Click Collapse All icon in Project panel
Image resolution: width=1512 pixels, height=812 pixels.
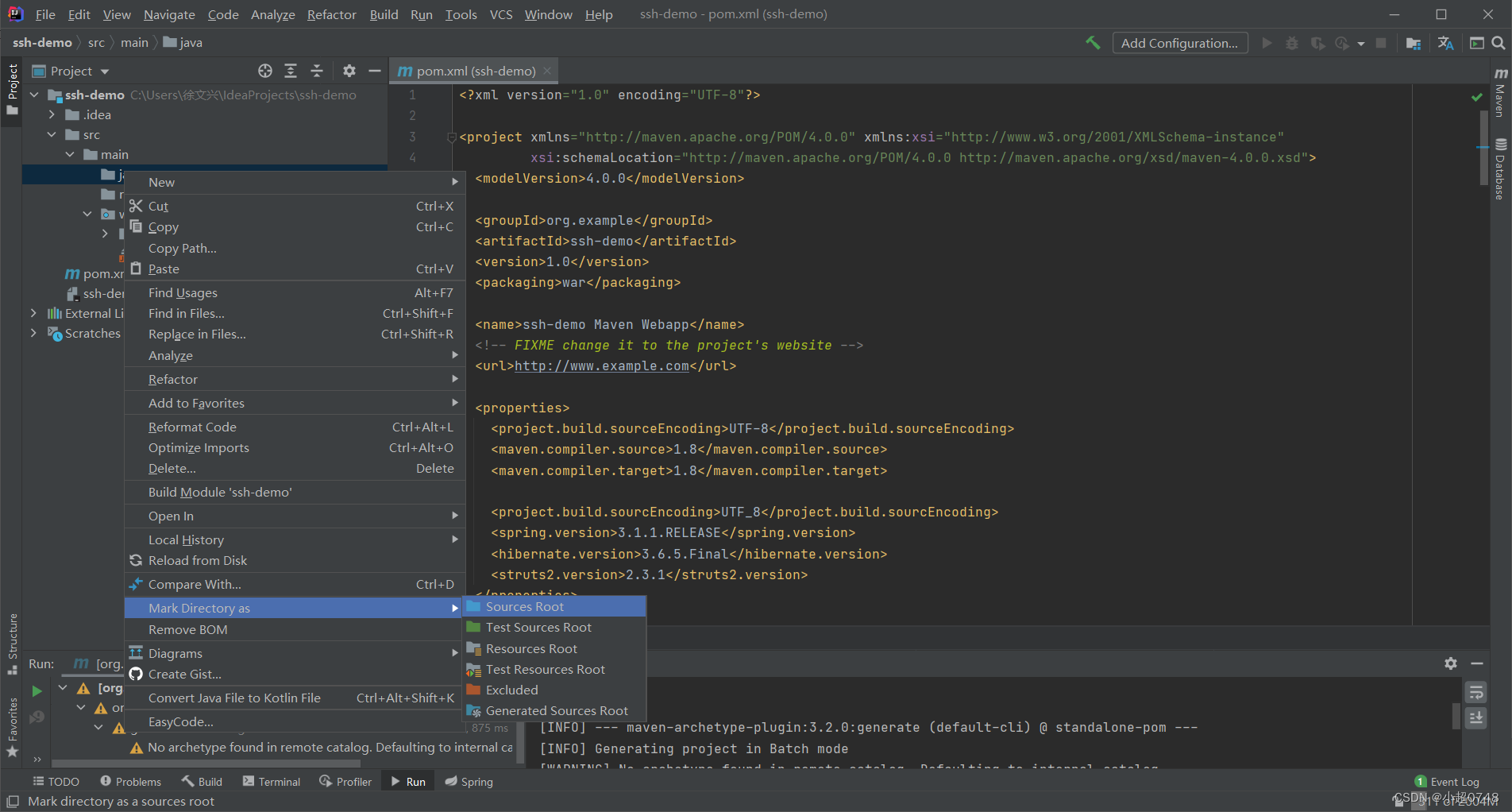(x=316, y=71)
